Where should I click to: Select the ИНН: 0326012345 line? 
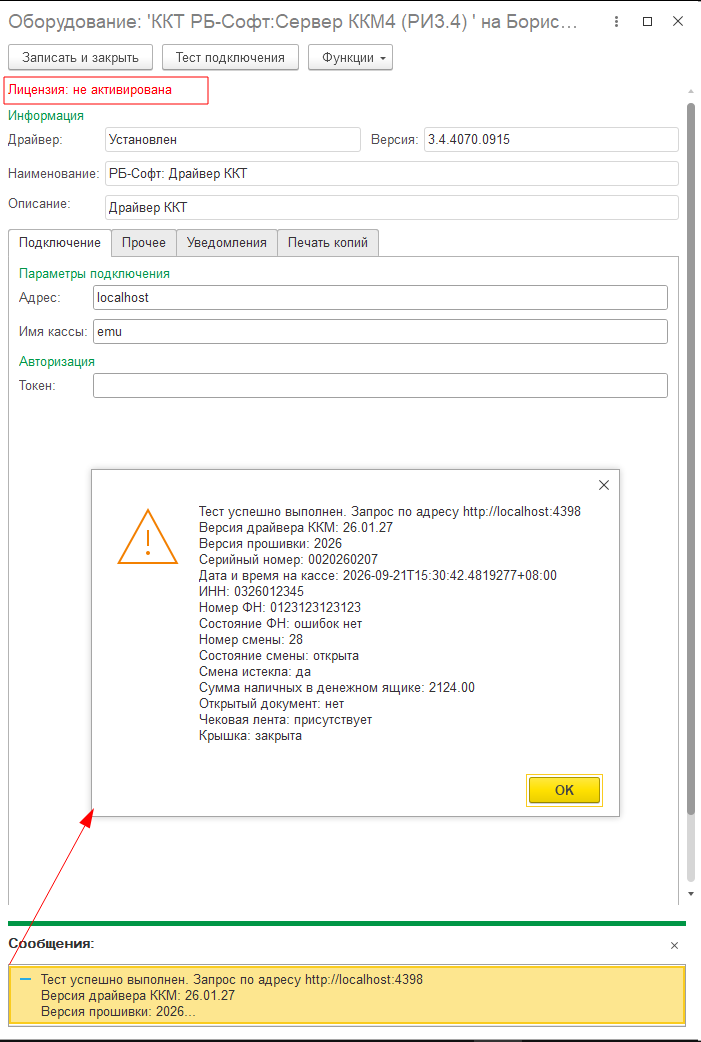coord(251,591)
